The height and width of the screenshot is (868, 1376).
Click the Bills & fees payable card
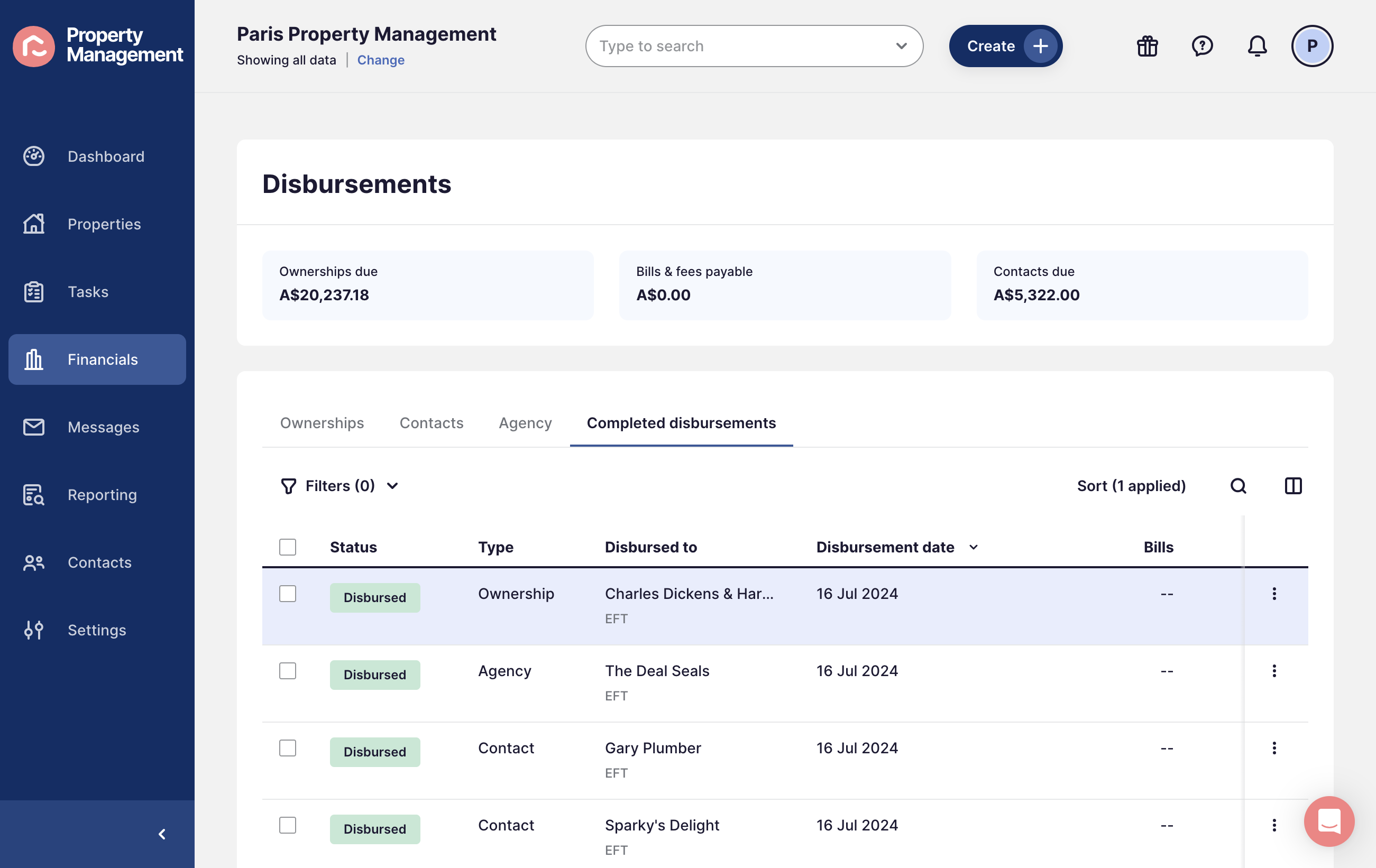coord(785,285)
